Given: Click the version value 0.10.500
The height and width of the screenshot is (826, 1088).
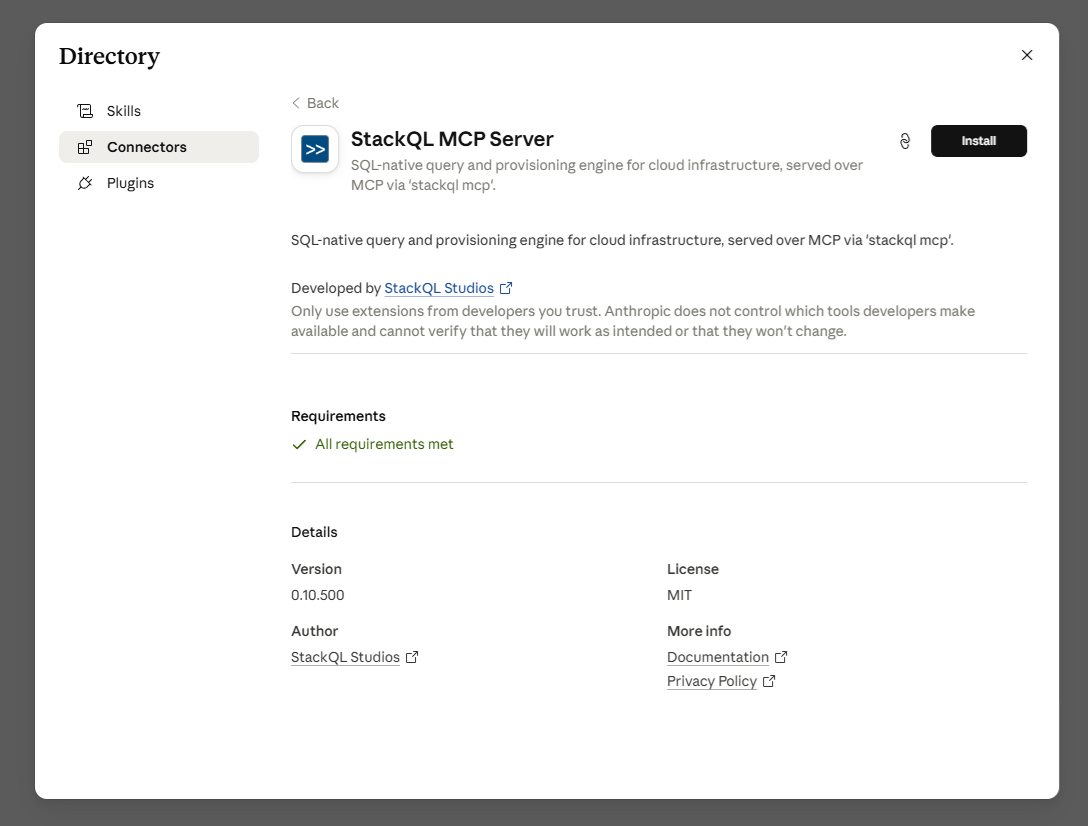Looking at the screenshot, I should coord(318,595).
